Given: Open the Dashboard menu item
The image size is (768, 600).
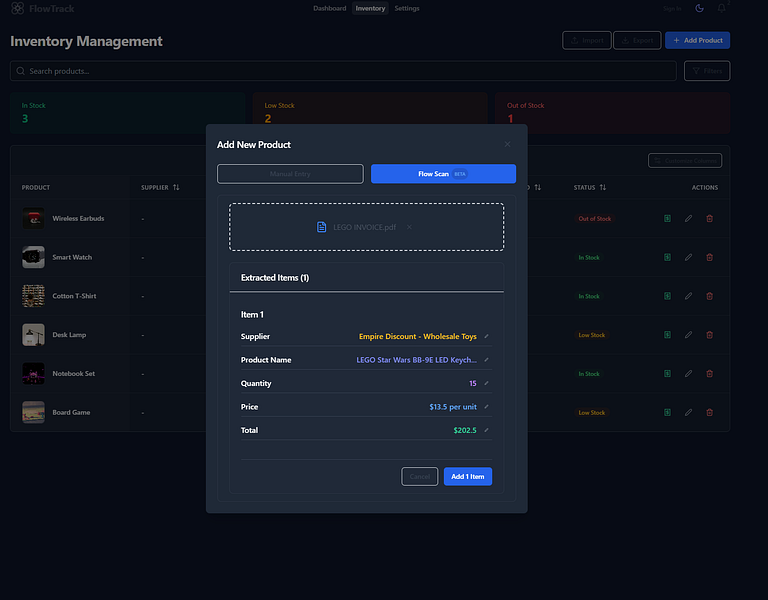Looking at the screenshot, I should pyautogui.click(x=330, y=8).
